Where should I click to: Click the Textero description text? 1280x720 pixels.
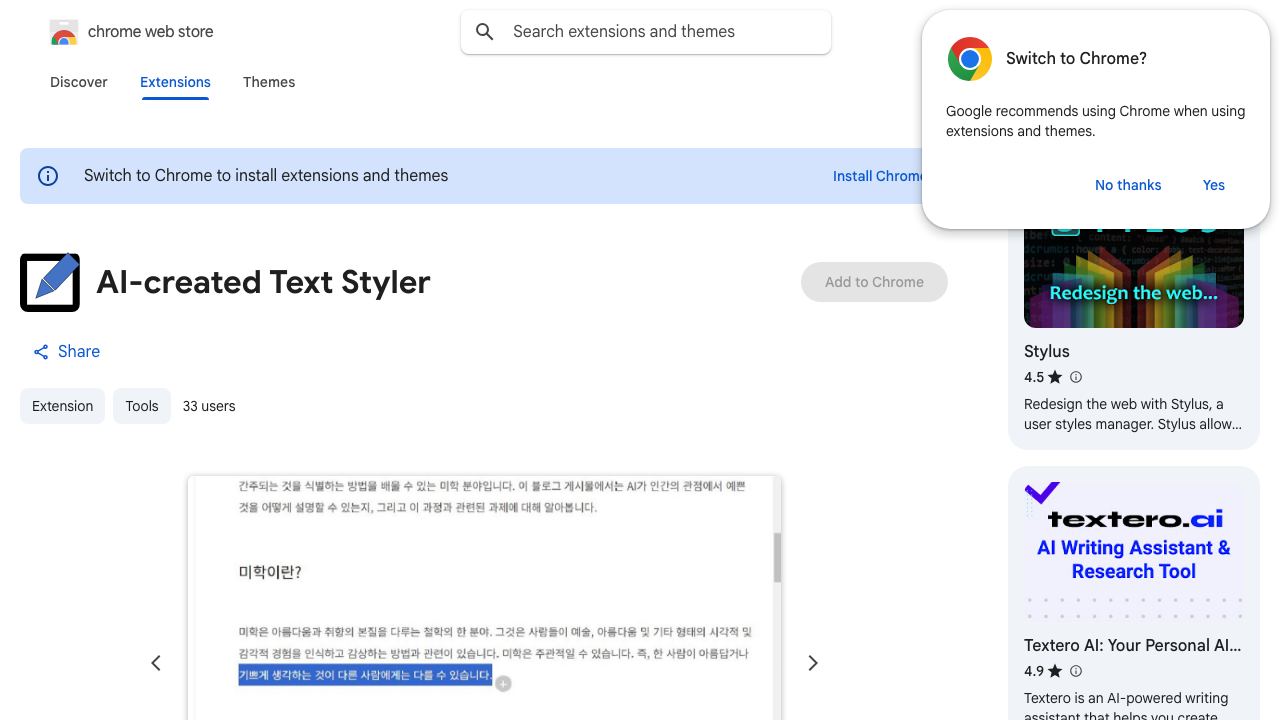coord(1126,705)
